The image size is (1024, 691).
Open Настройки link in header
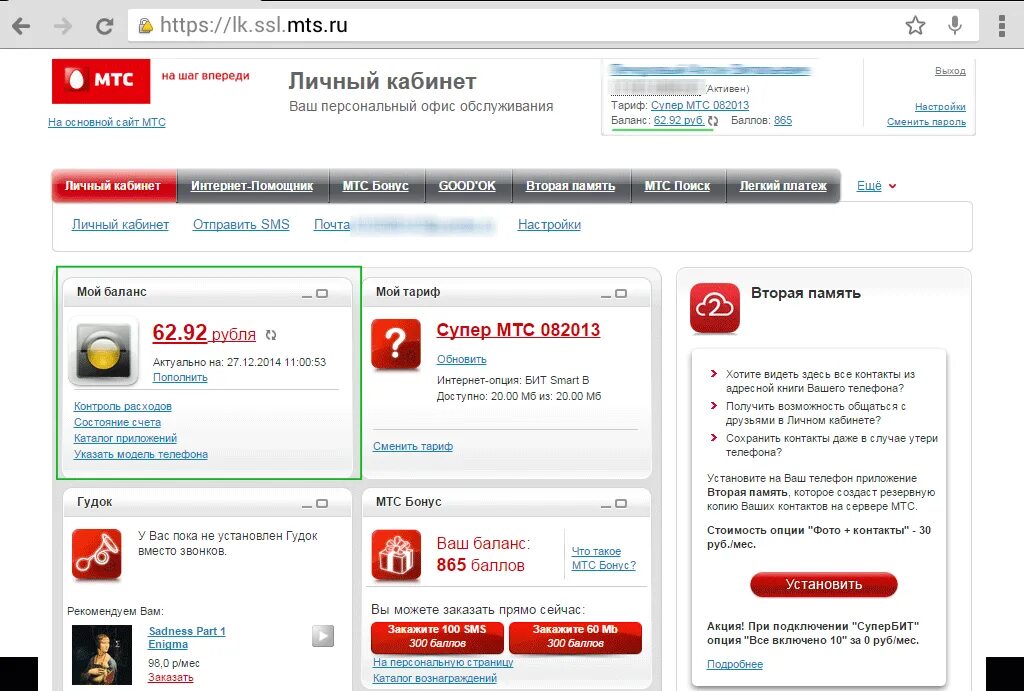pos(940,106)
